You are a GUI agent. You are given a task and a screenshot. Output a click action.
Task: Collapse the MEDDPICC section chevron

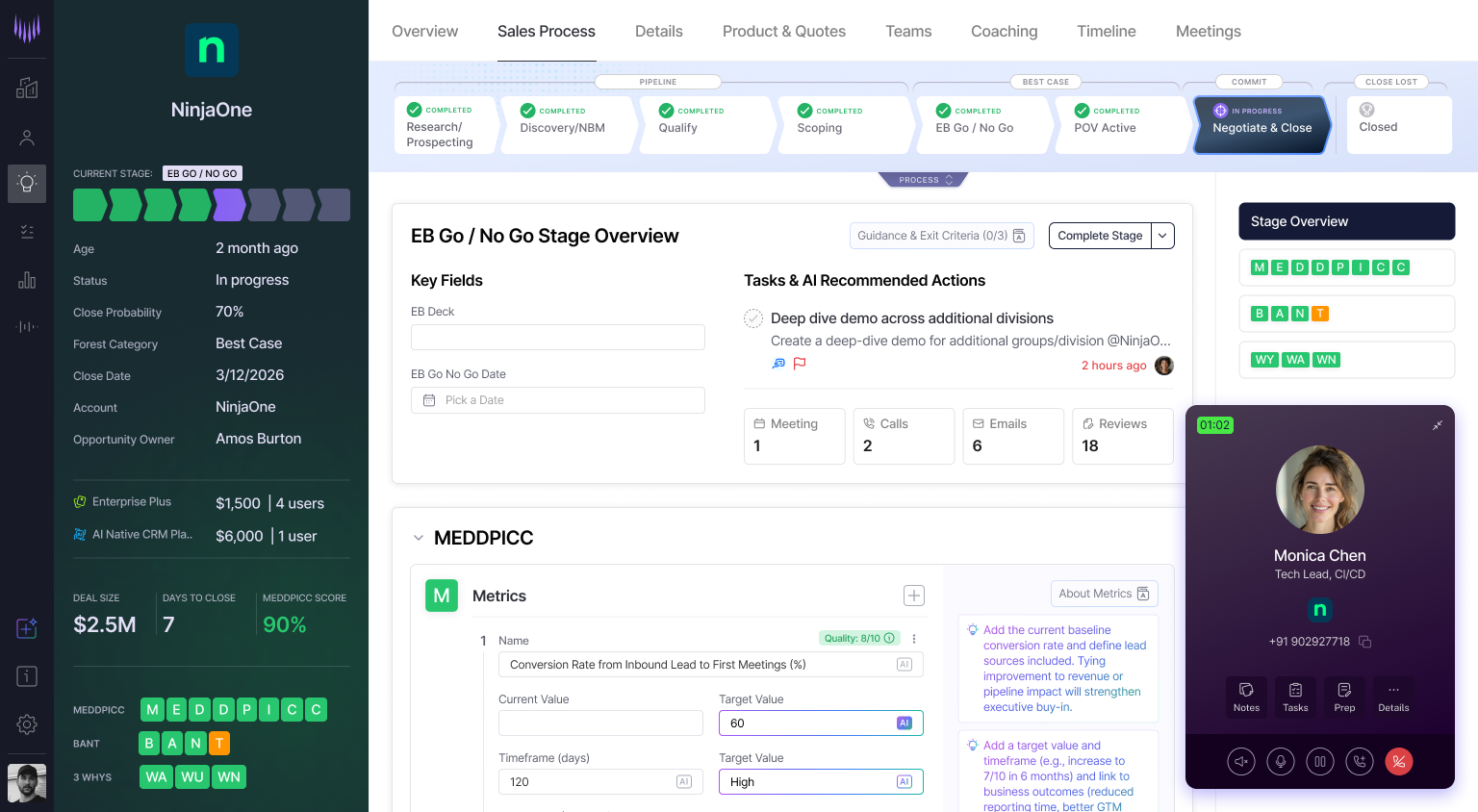[419, 538]
